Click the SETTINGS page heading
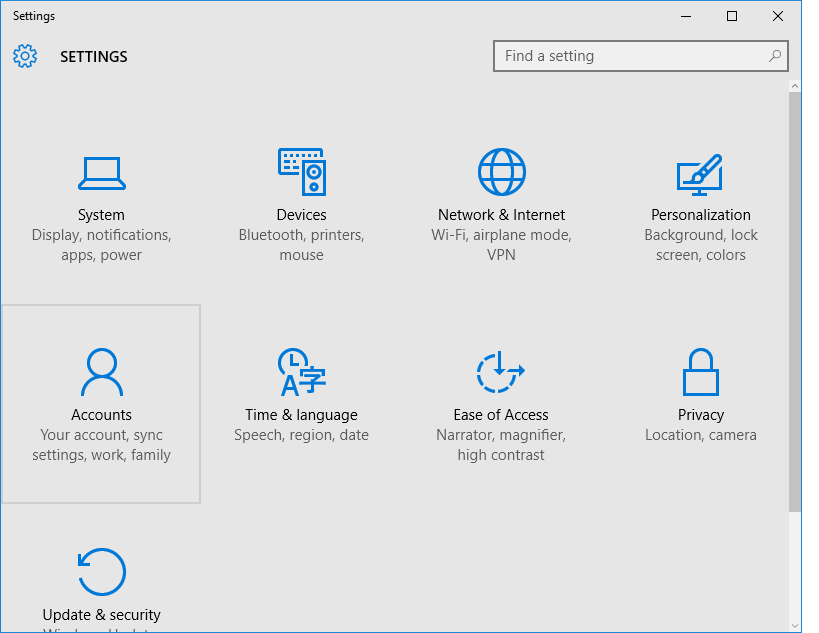The image size is (819, 633). 94,56
